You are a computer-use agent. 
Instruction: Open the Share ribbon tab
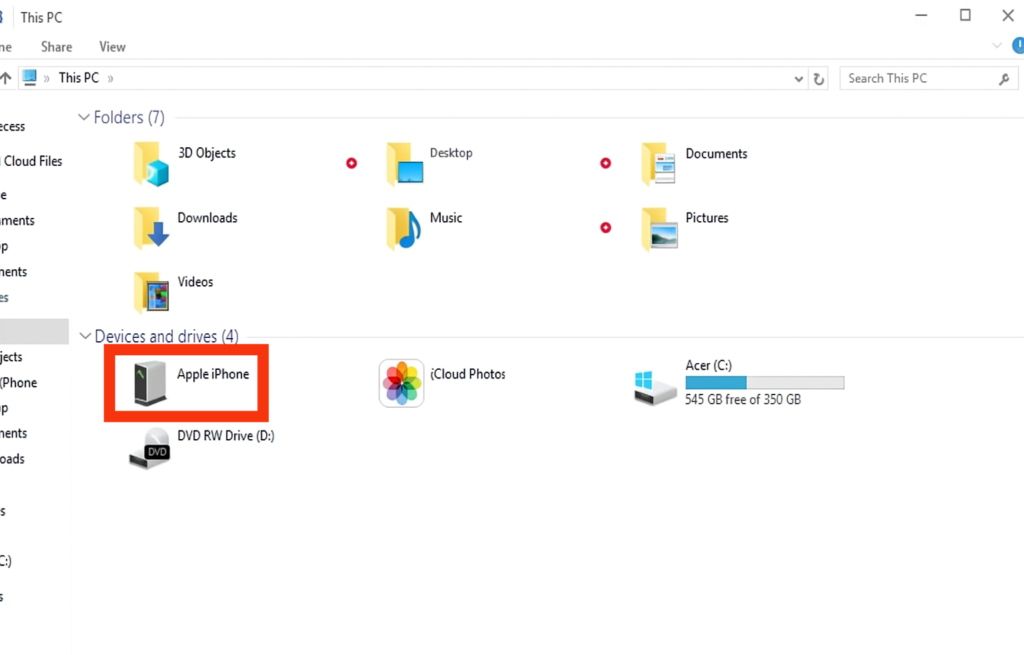[x=56, y=47]
